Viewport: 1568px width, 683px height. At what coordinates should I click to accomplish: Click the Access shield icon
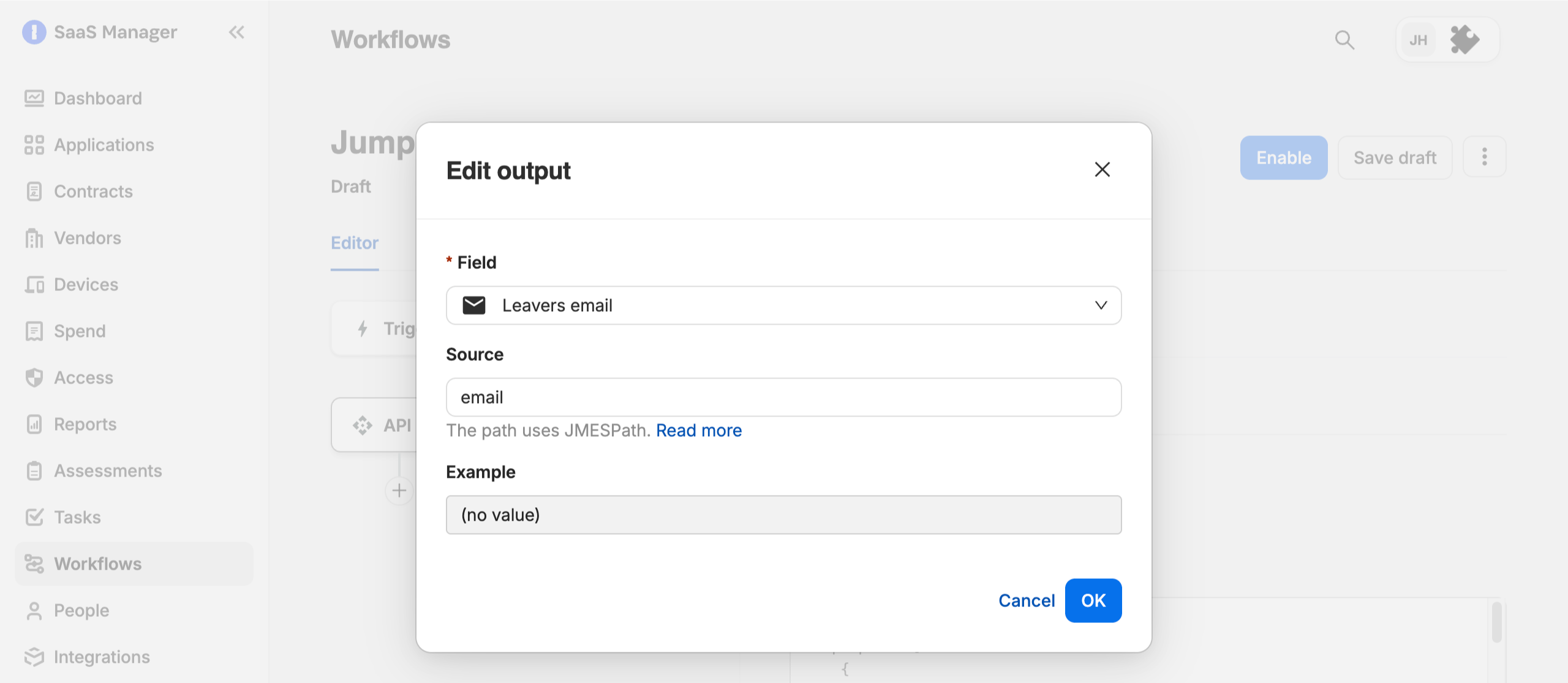(x=34, y=377)
